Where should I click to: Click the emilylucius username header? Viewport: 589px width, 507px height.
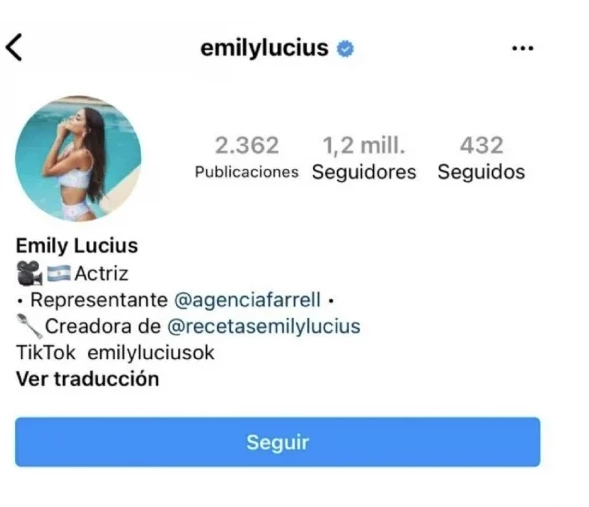pyautogui.click(x=264, y=48)
